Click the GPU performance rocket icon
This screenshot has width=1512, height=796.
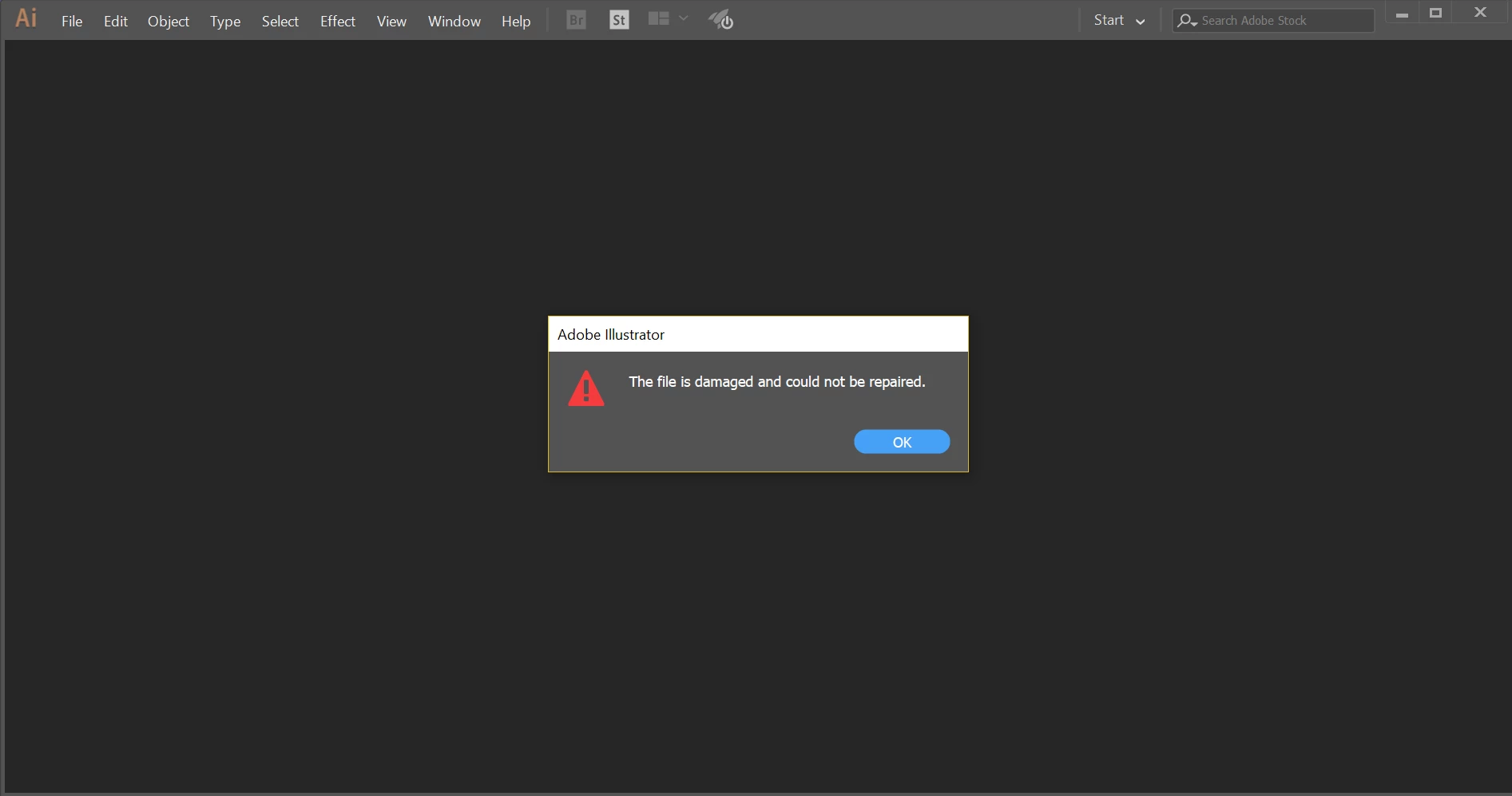click(x=720, y=20)
